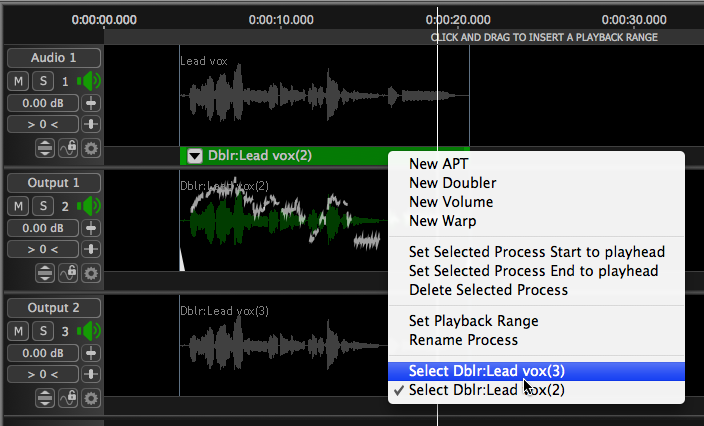Click the Audio 1 track name button
Image resolution: width=704 pixels, height=426 pixels.
53,58
